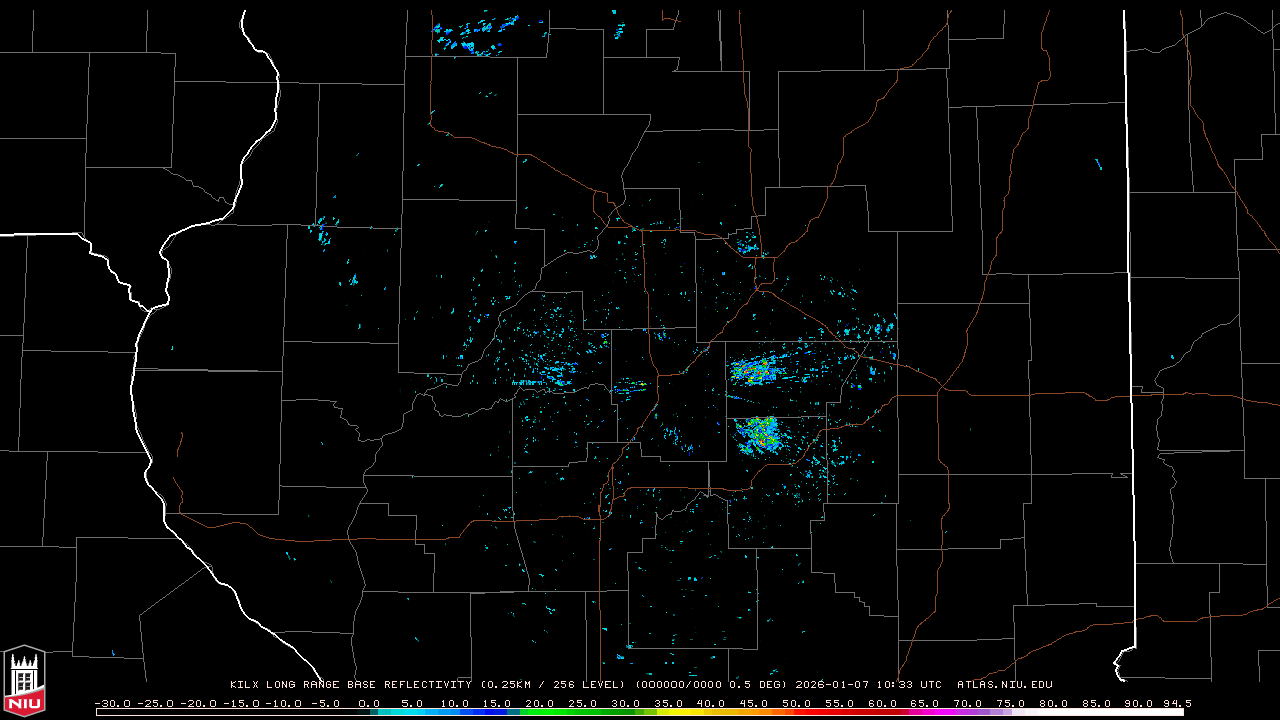Select the KILX LONG RANGE BASE REFLECTIVITY title
The width and height of the screenshot is (1280, 720).
point(351,684)
